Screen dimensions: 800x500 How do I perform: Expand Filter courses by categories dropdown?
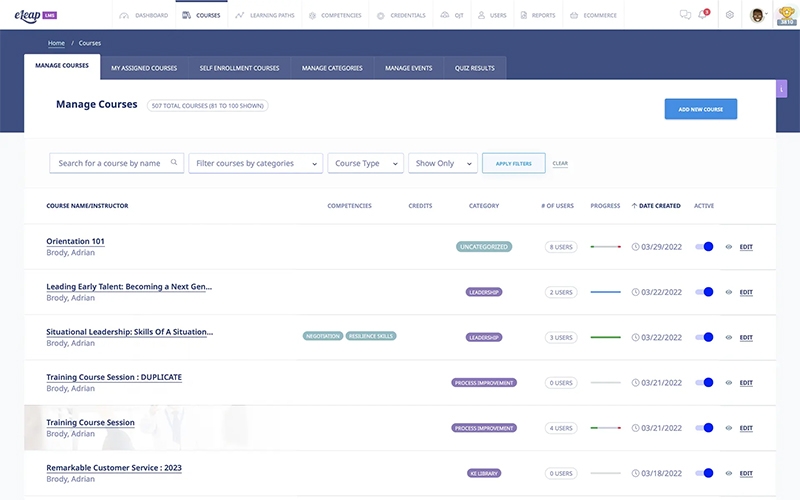pyautogui.click(x=256, y=163)
